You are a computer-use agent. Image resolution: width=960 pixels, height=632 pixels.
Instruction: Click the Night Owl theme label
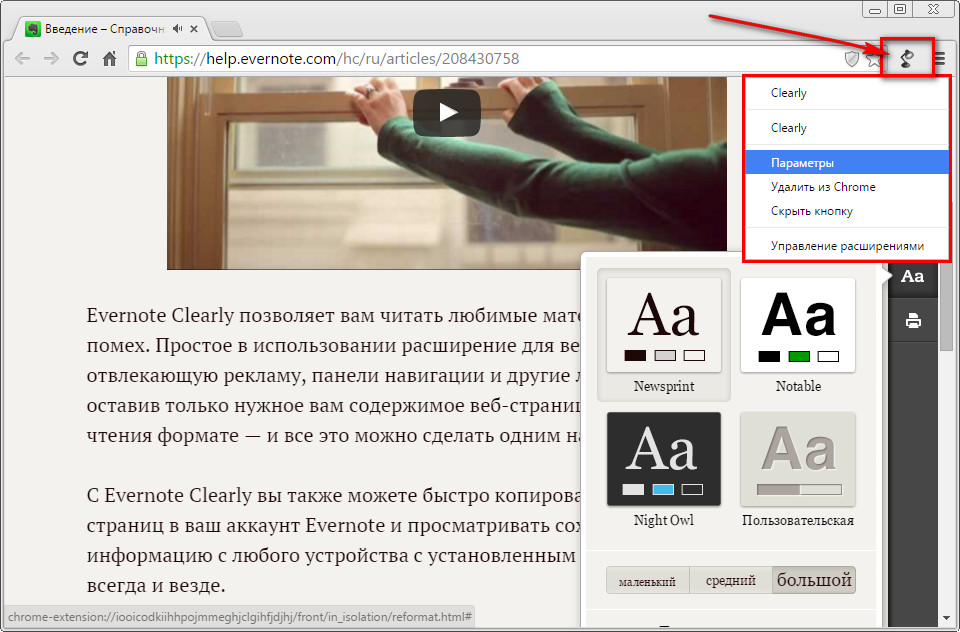664,521
